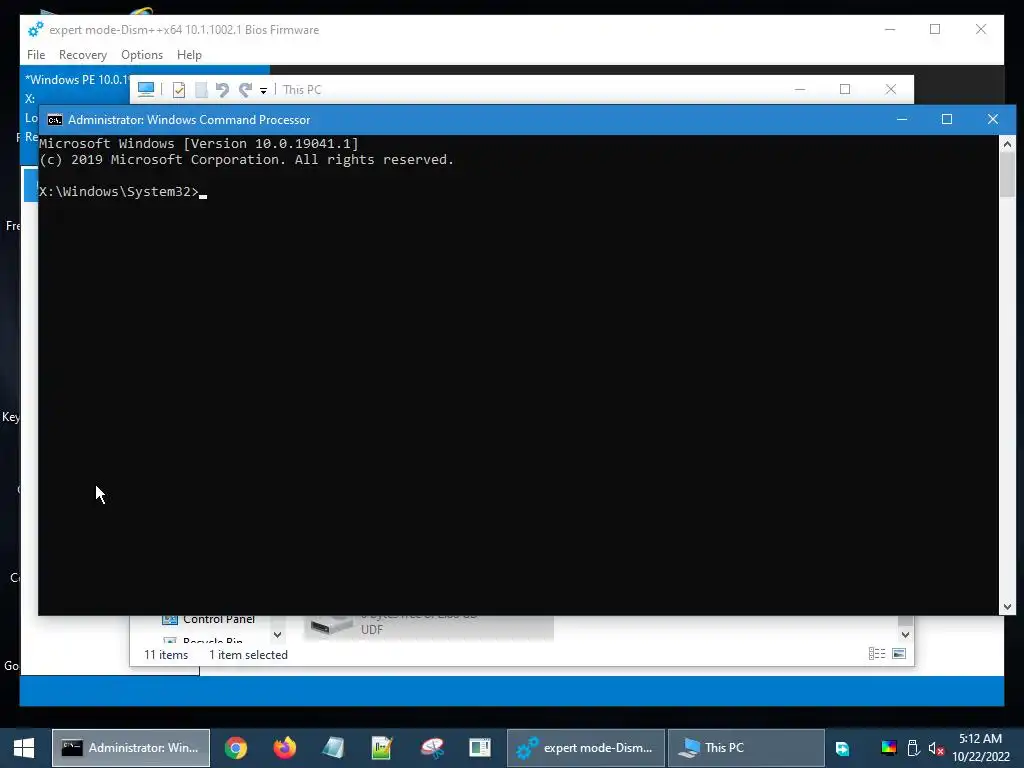Click '11 items' status bar text
The image size is (1024, 768).
click(166, 655)
